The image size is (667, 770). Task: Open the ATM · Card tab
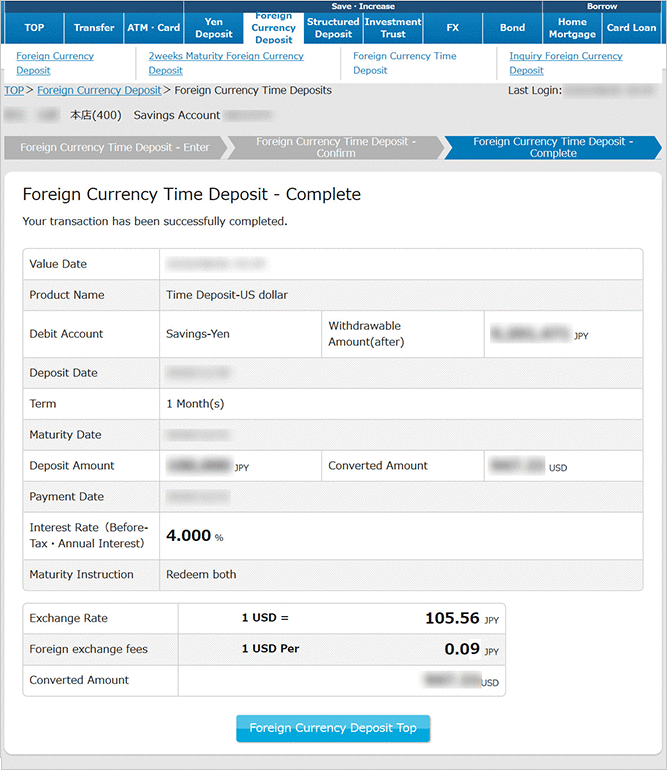[x=154, y=28]
